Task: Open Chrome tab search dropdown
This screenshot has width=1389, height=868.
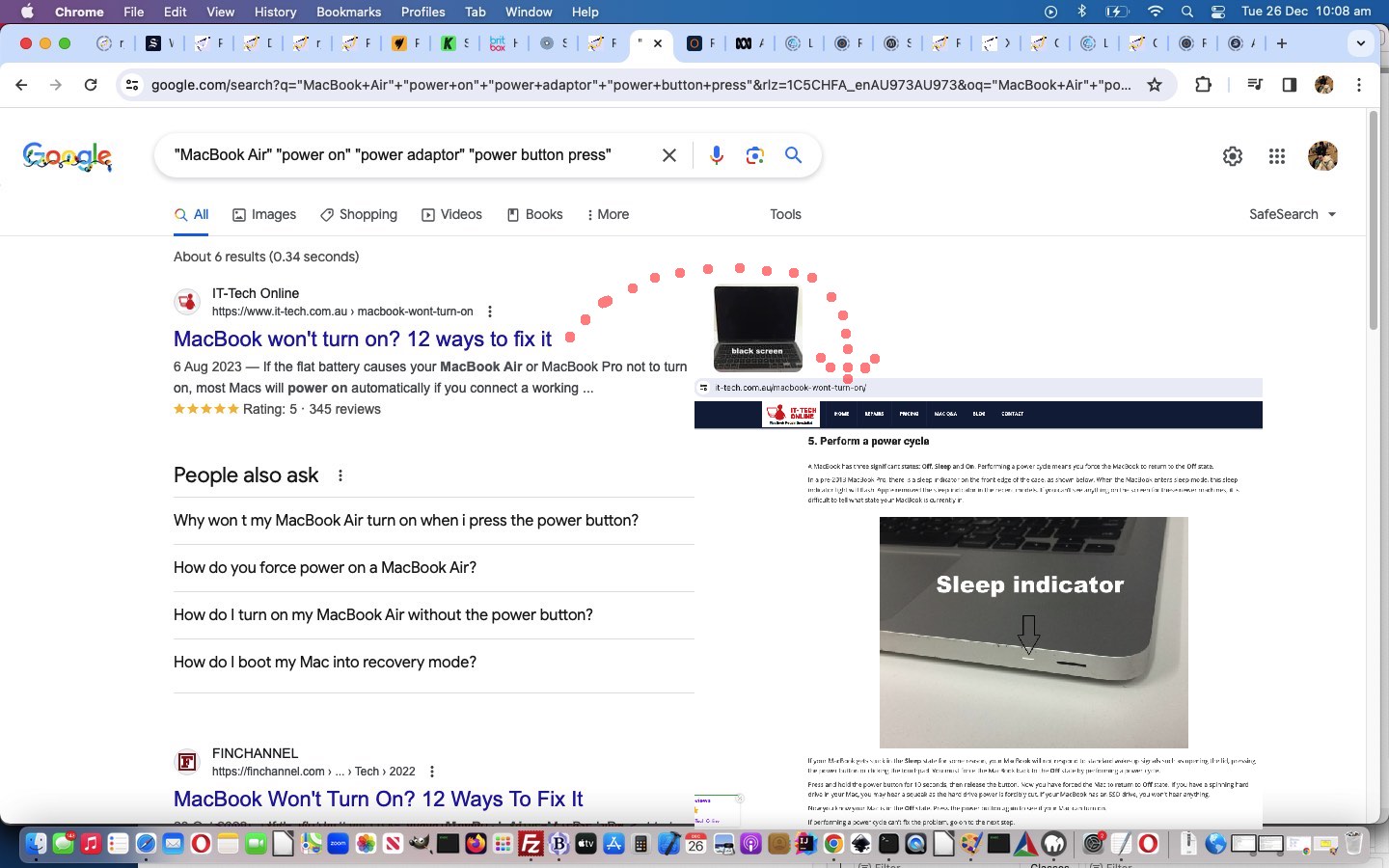Action: coord(1361,43)
